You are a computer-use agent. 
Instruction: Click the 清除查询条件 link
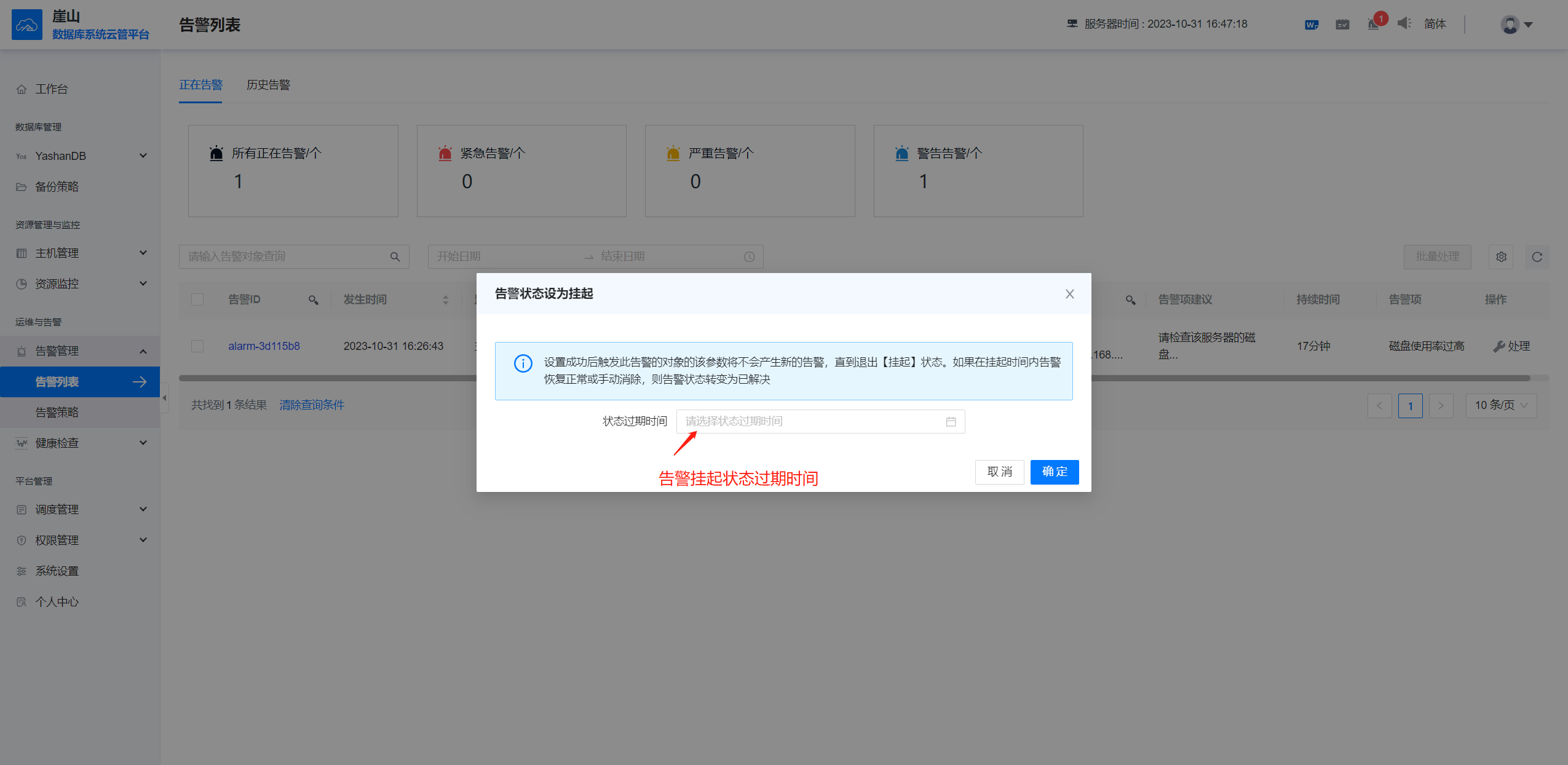click(311, 405)
